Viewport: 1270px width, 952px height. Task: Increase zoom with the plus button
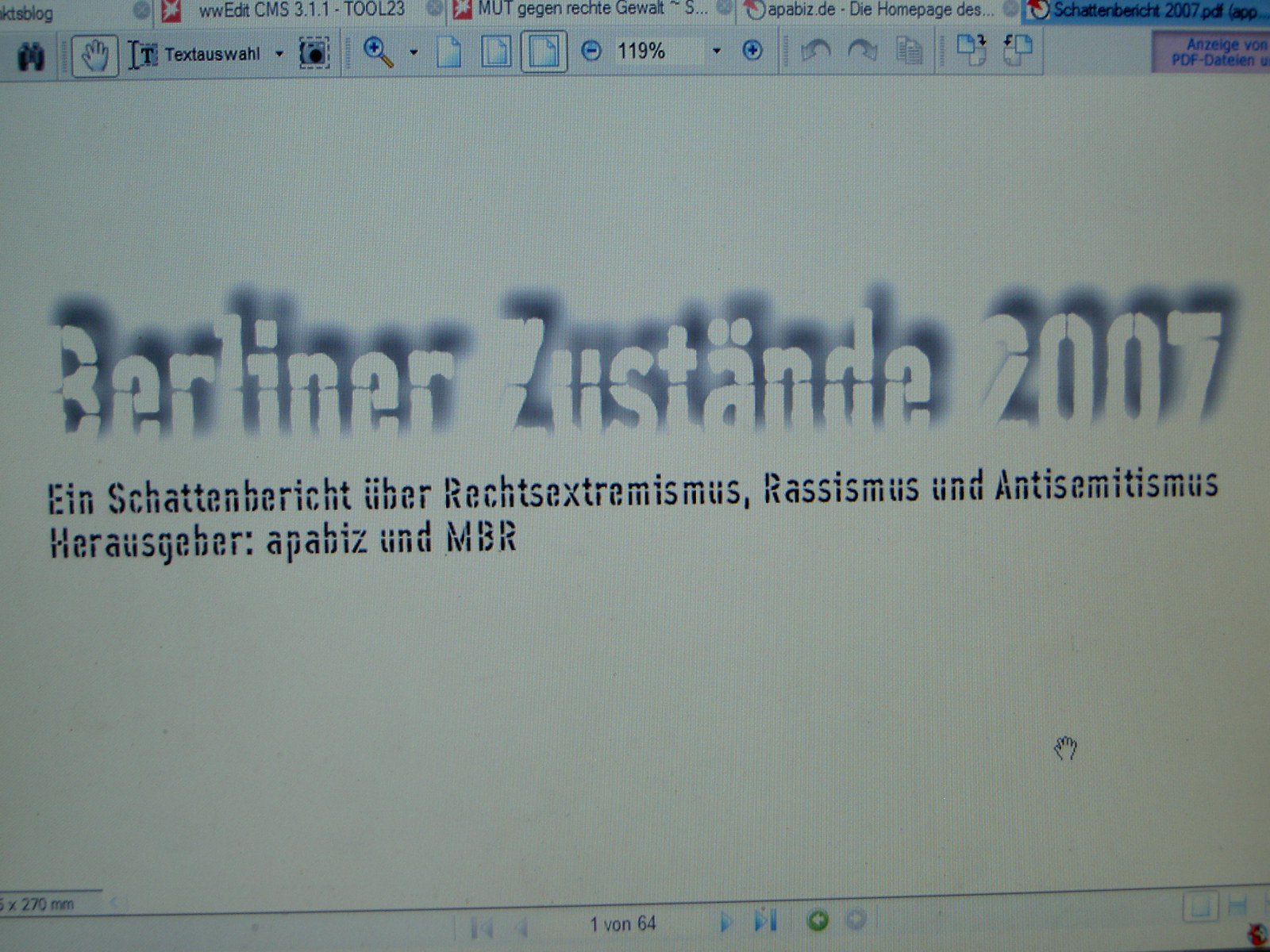[752, 52]
